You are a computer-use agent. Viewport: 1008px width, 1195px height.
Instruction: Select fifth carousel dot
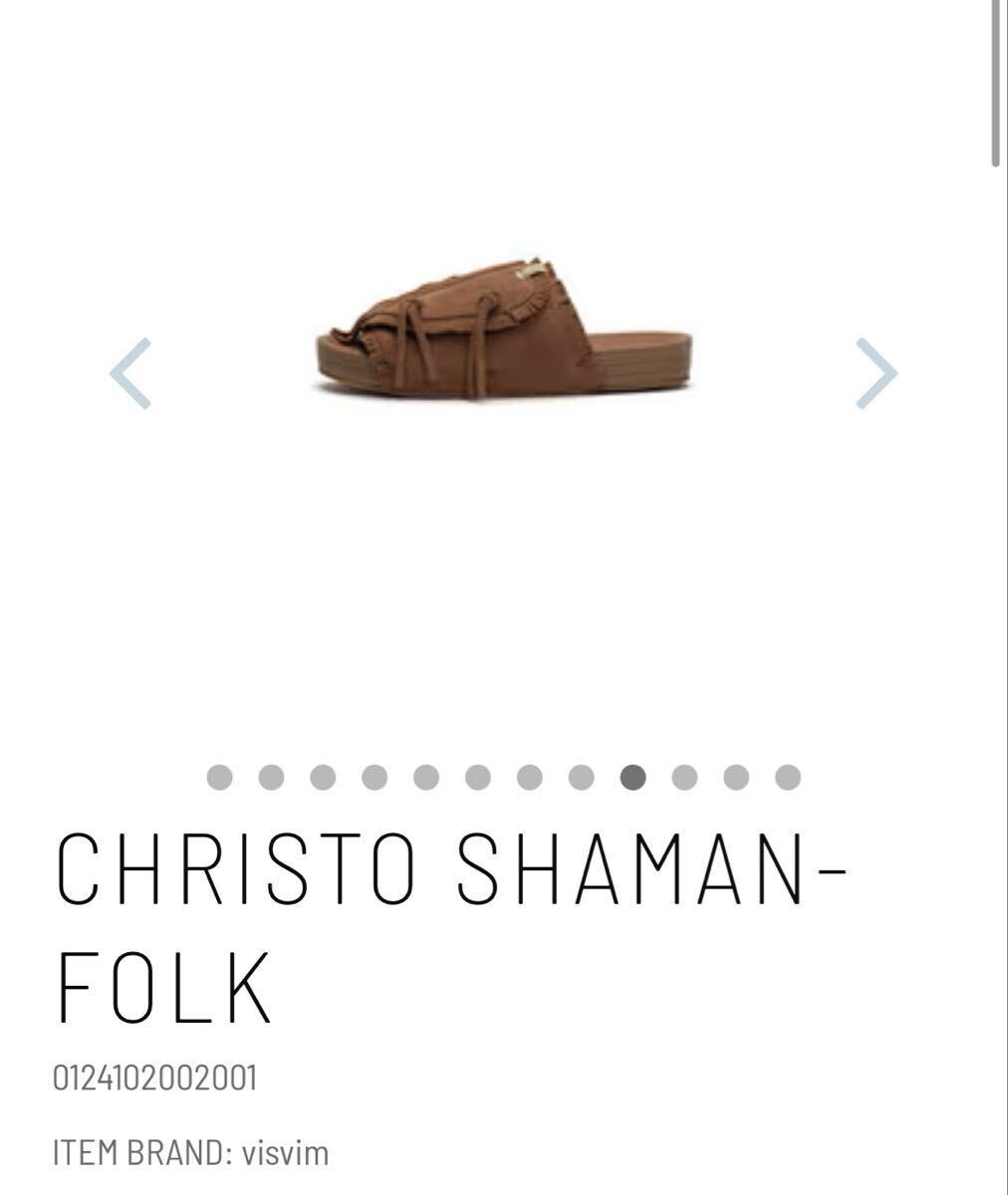pos(426,777)
